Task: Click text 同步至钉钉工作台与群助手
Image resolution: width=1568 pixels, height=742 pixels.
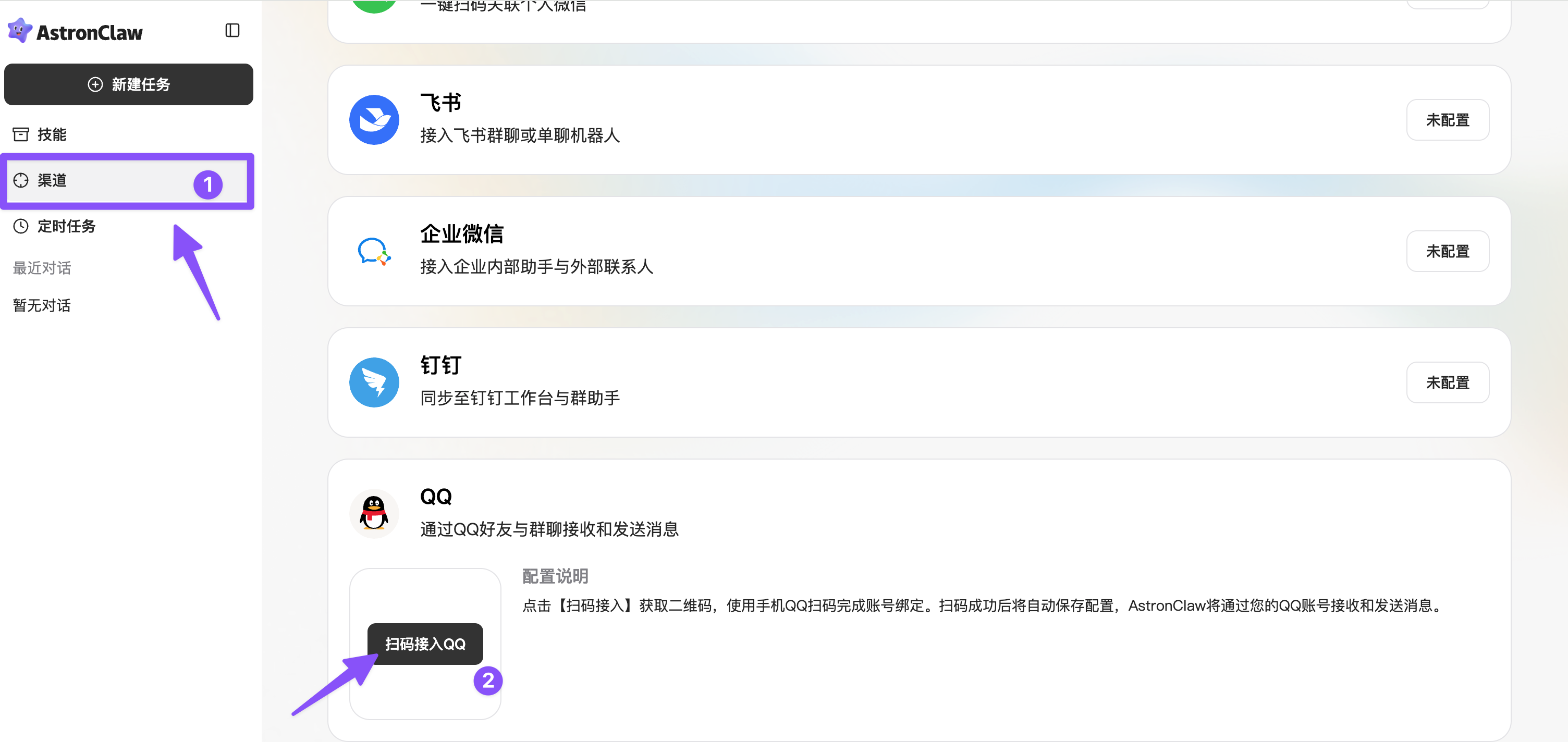Action: (x=520, y=398)
